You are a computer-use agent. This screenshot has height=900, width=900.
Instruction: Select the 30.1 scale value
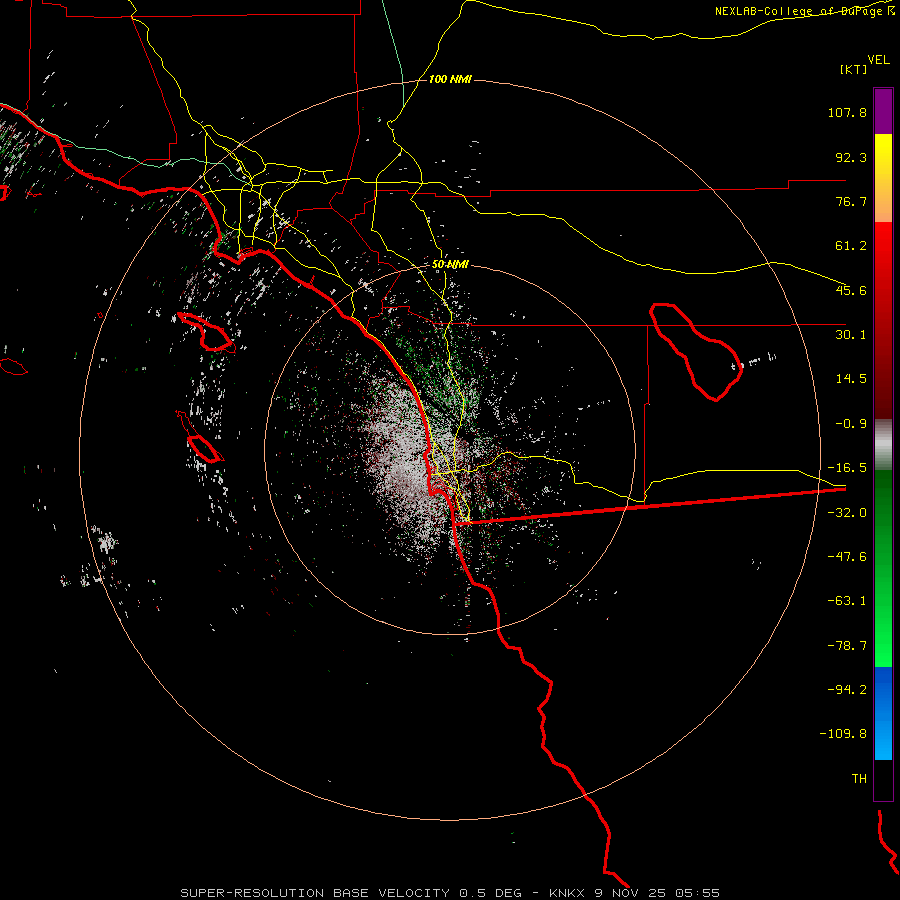click(x=851, y=335)
